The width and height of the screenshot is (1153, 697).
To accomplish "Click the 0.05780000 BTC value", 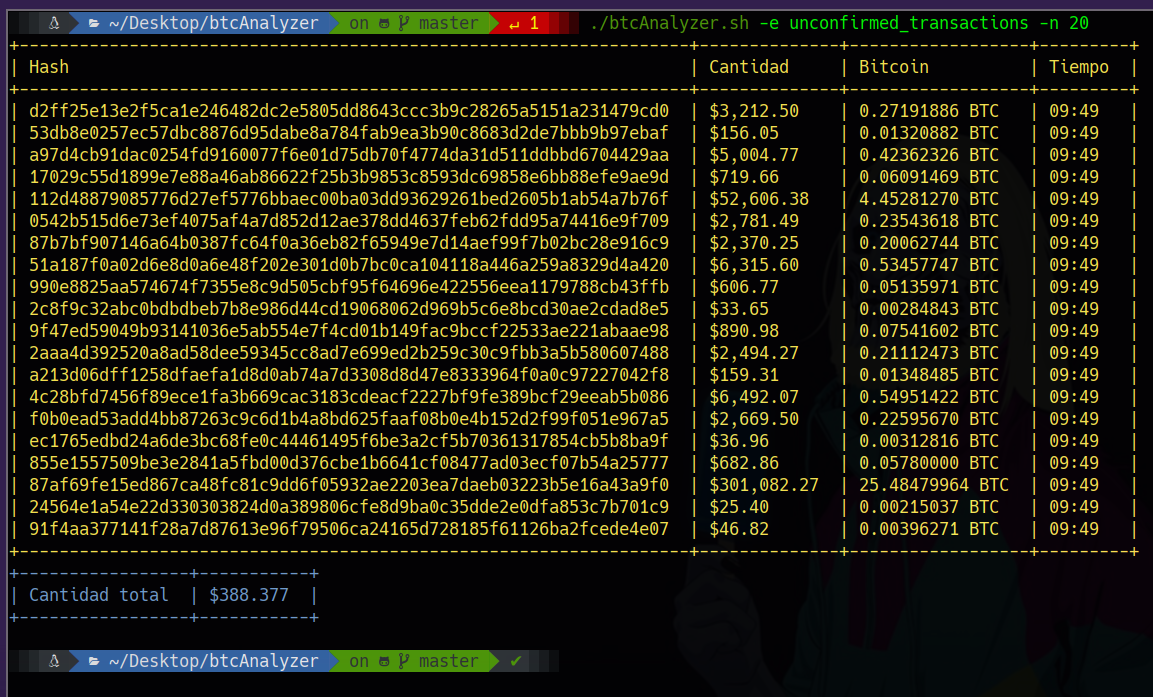I will click(929, 463).
